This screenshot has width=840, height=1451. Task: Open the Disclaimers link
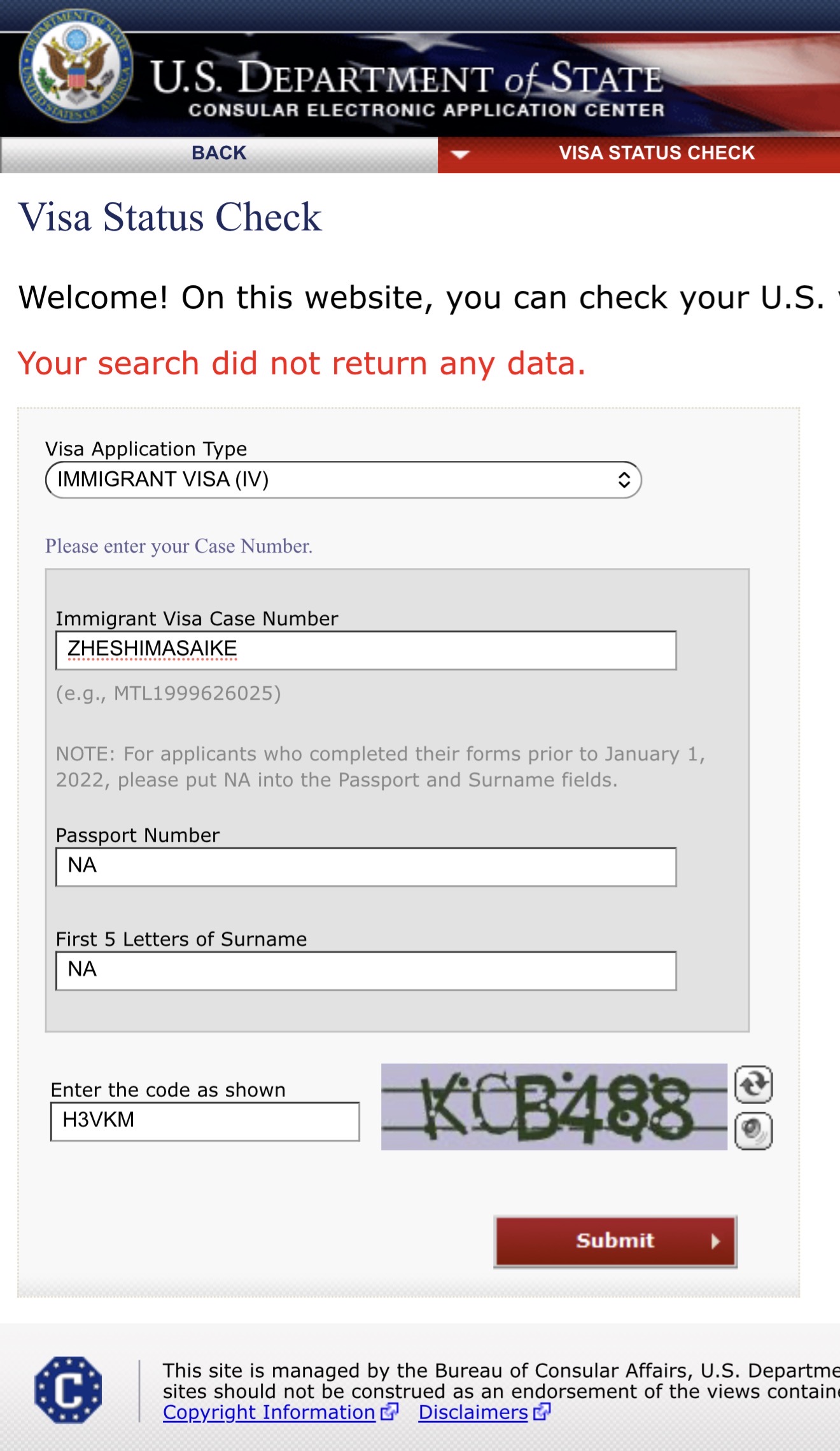pyautogui.click(x=473, y=1412)
